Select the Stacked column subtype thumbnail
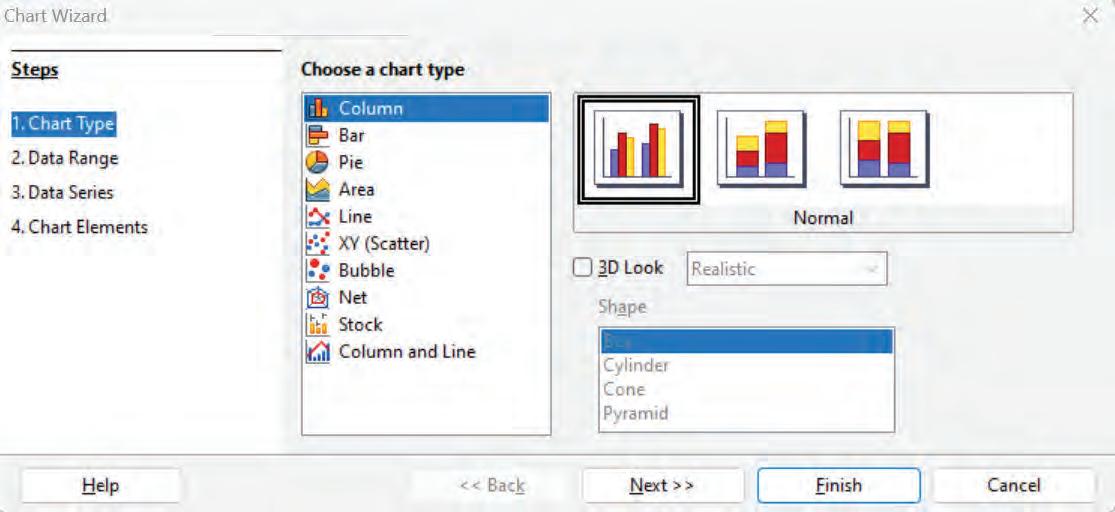 (762, 148)
